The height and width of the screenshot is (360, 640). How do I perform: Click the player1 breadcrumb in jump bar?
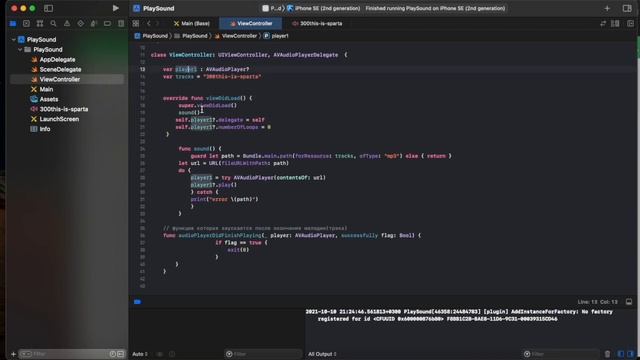coord(276,36)
